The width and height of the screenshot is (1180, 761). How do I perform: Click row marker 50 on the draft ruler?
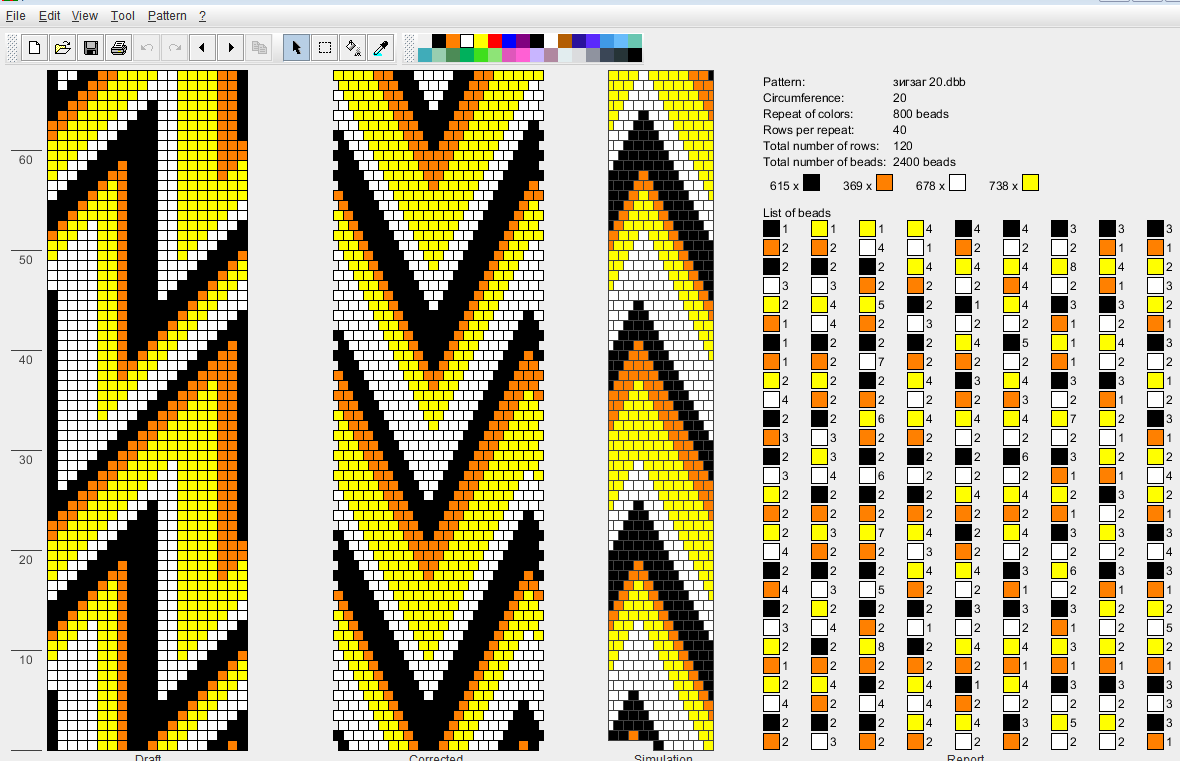pos(26,260)
